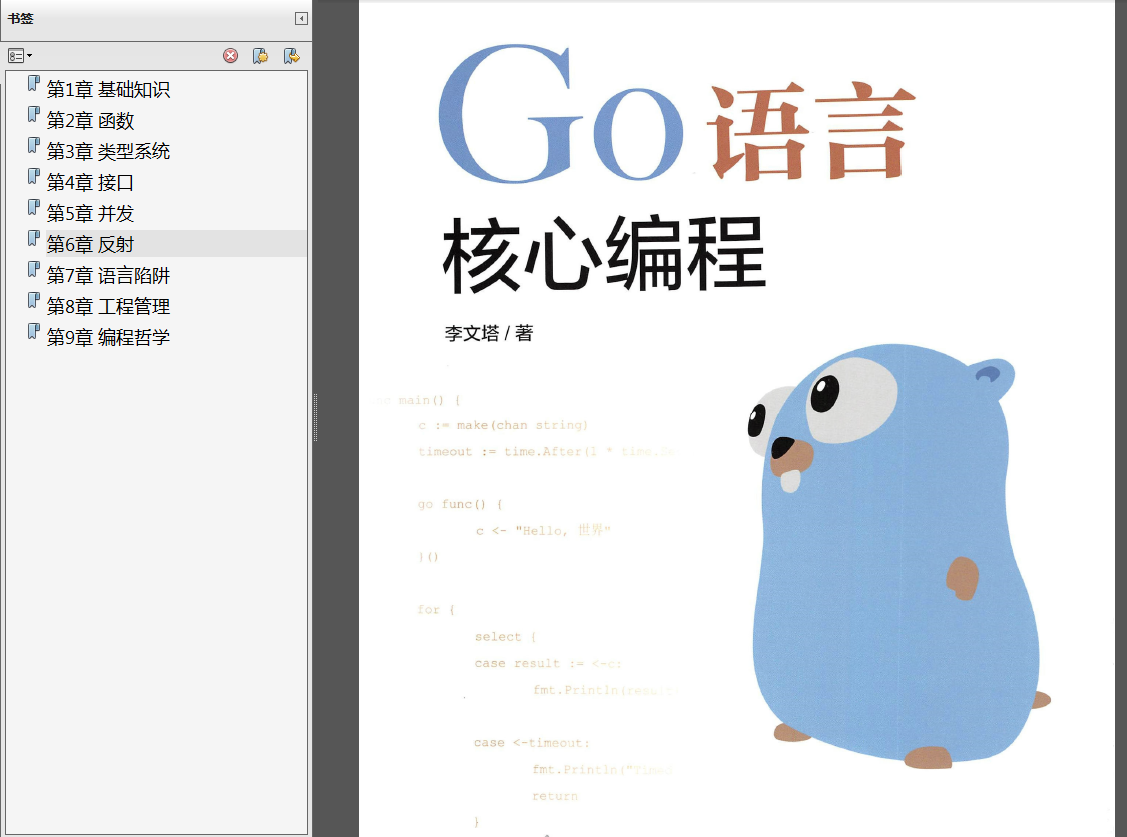
Task: Open the bookmark options dropdown menu
Action: [19, 55]
